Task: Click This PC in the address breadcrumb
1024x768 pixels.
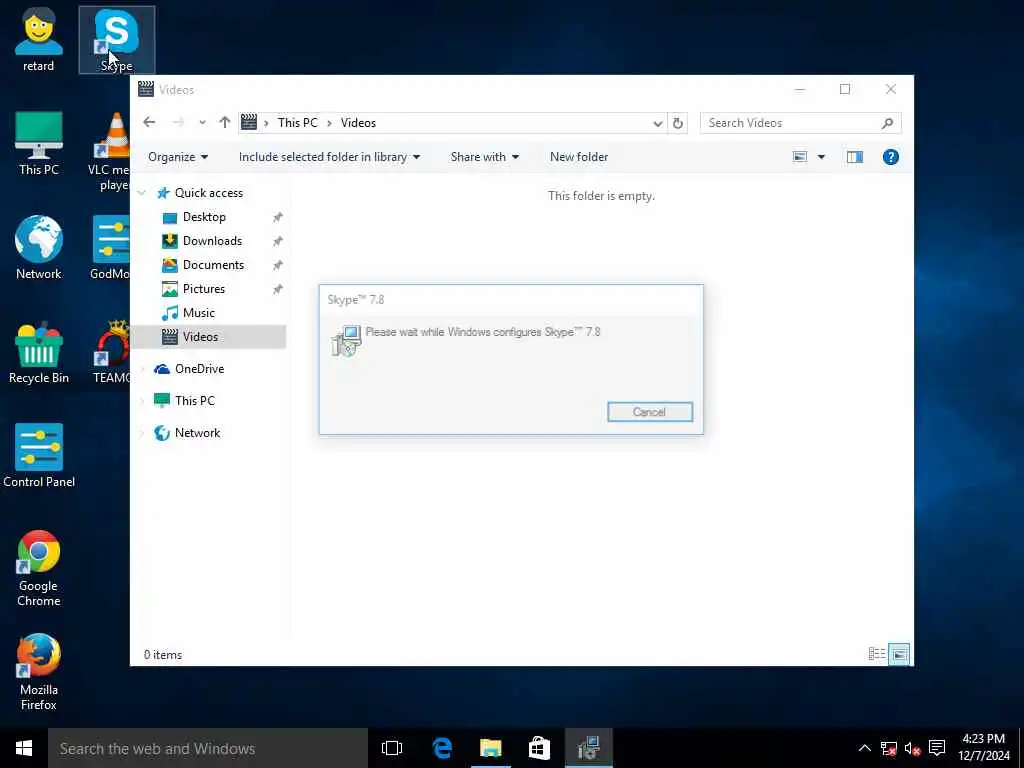Action: click(297, 123)
